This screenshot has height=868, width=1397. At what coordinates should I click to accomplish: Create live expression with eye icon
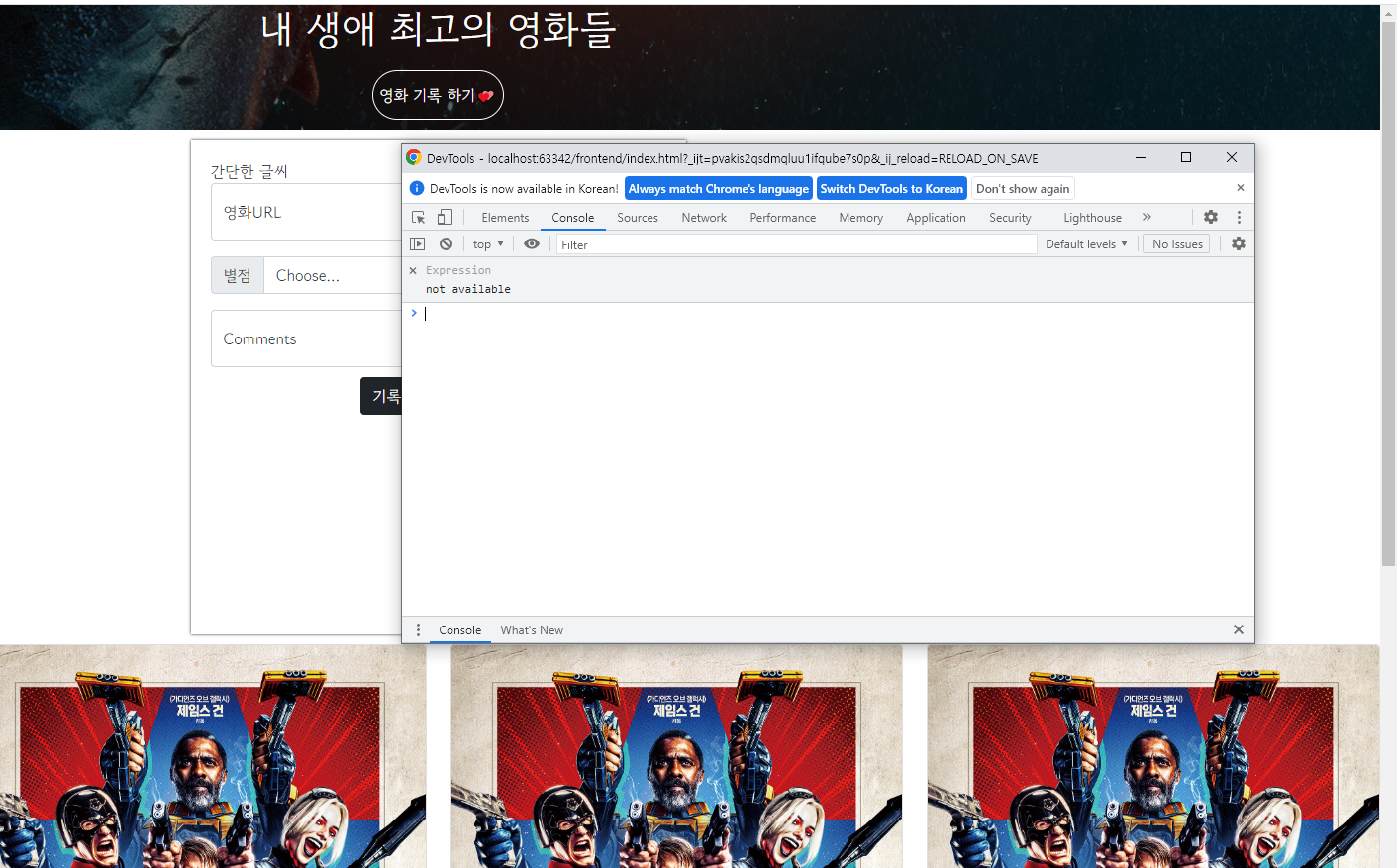[532, 243]
